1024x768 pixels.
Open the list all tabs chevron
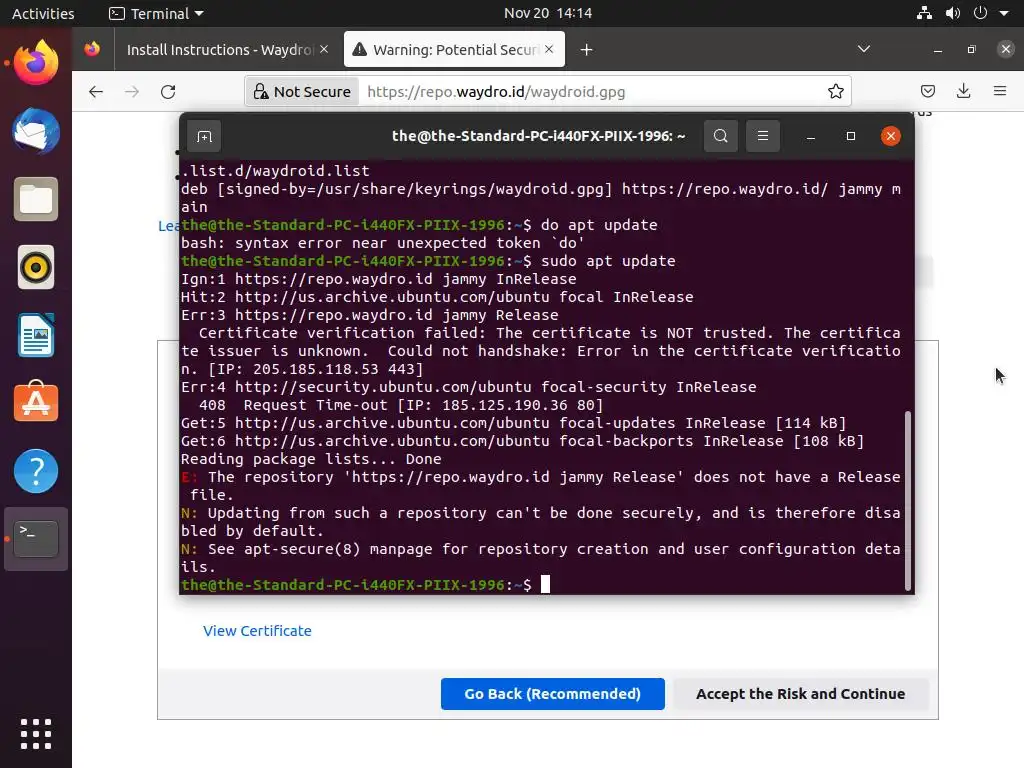863,49
